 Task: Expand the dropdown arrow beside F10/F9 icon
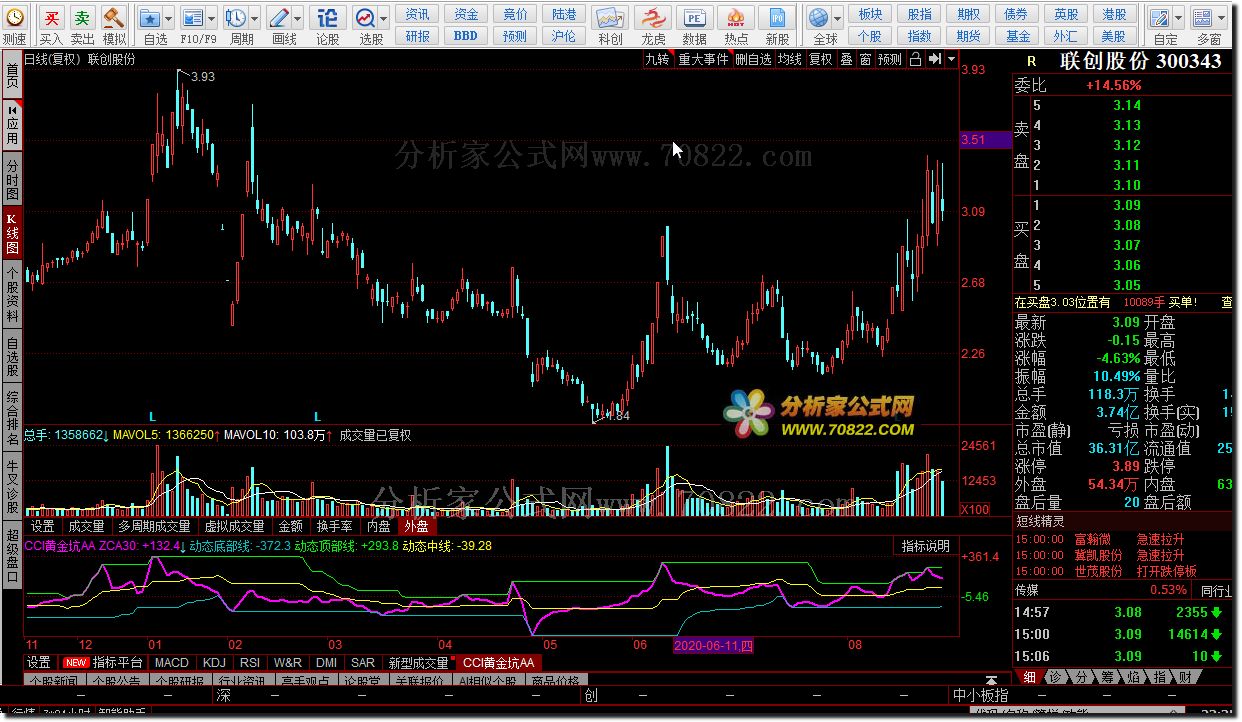pyautogui.click(x=211, y=18)
